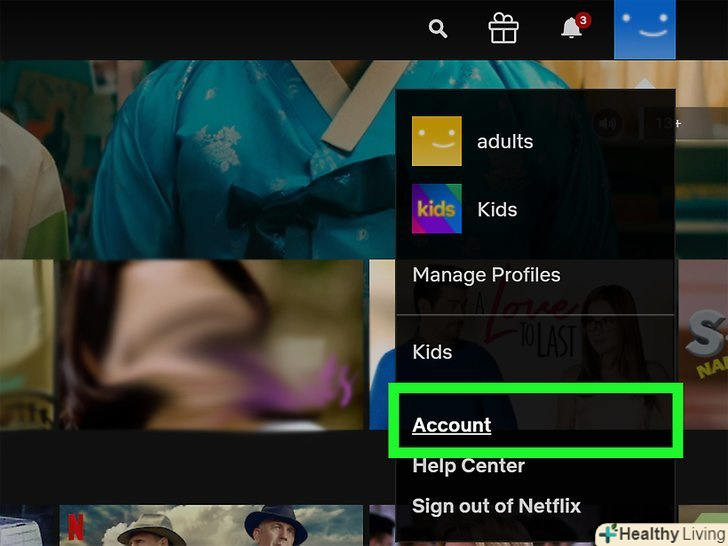Image resolution: width=728 pixels, height=546 pixels.
Task: Open the Netflix original thumbnail with hat men
Action: pyautogui.click(x=211, y=525)
